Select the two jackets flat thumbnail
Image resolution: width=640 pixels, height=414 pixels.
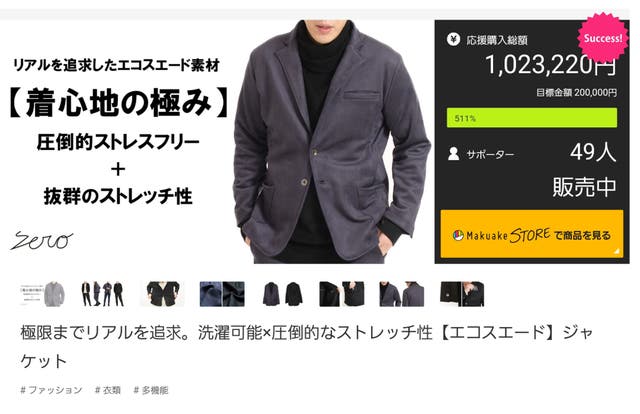(x=282, y=294)
